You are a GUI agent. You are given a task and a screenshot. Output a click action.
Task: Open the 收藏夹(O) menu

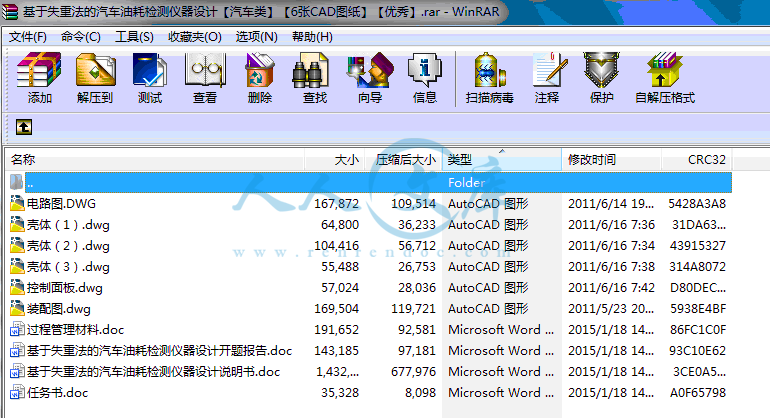pyautogui.click(x=194, y=37)
